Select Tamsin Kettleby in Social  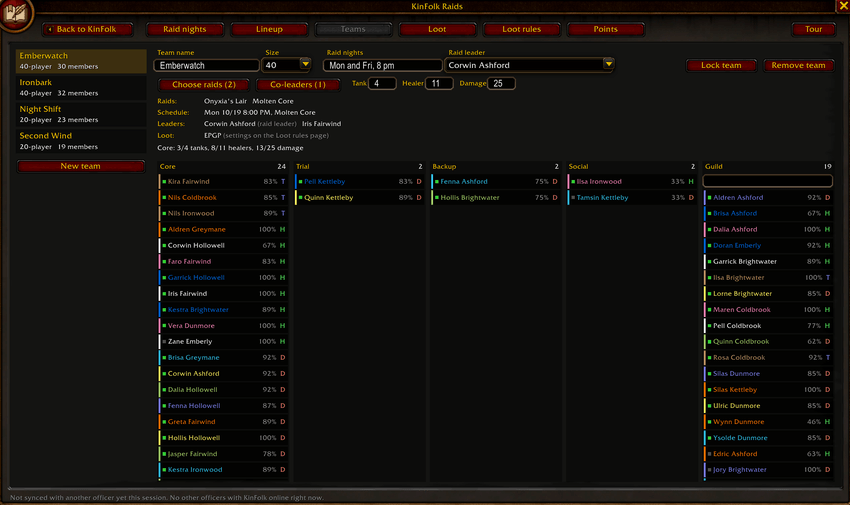pyautogui.click(x=632, y=198)
